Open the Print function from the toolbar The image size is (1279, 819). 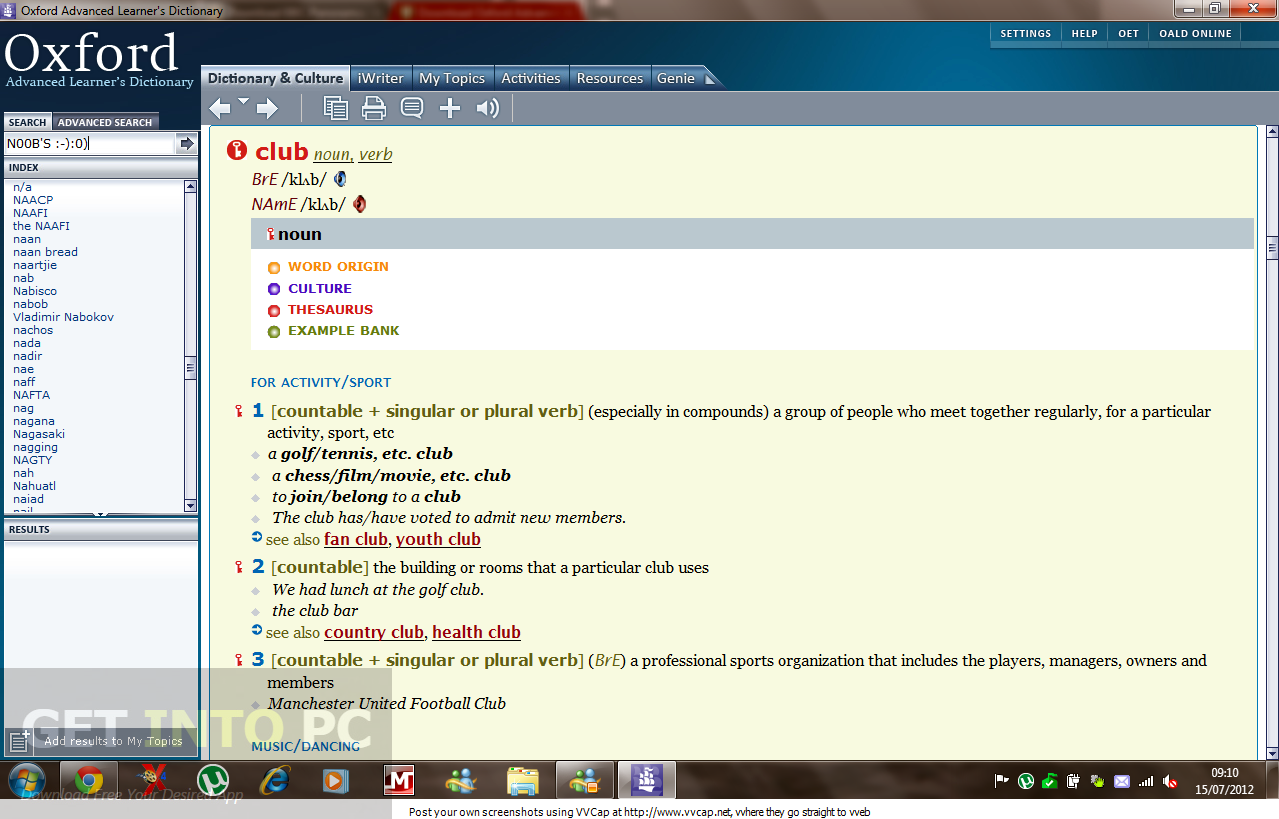pyautogui.click(x=373, y=107)
